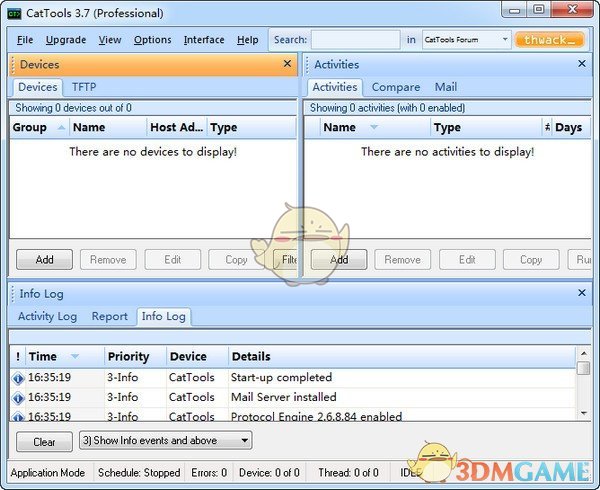Image resolution: width=600 pixels, height=490 pixels.
Task: Click Copy in the Activities panel
Action: 531,260
